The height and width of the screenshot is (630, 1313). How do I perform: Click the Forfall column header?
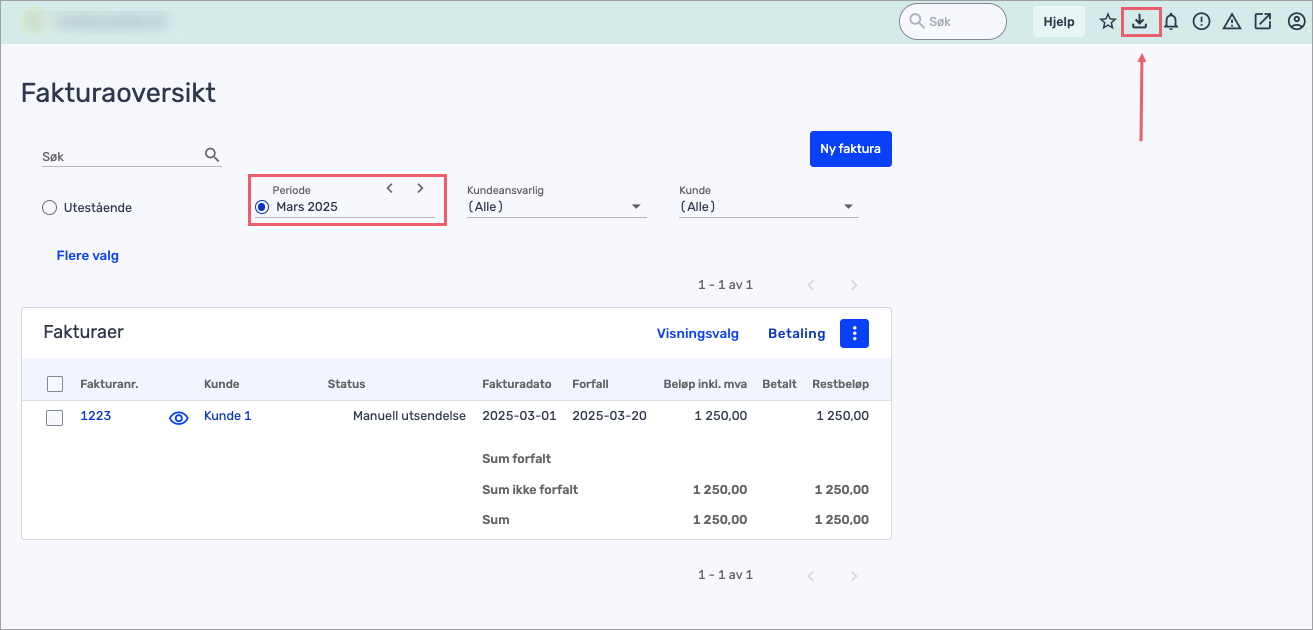coord(590,384)
